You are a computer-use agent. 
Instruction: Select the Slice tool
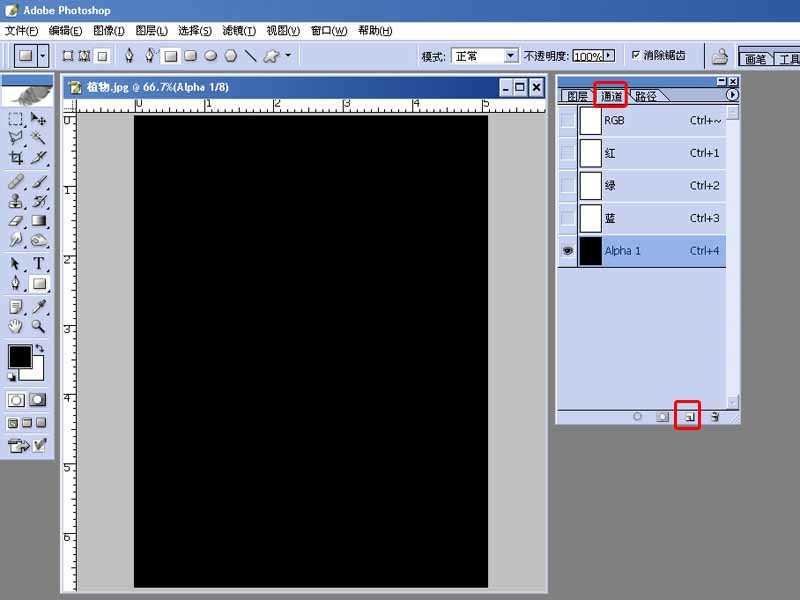coord(38,158)
